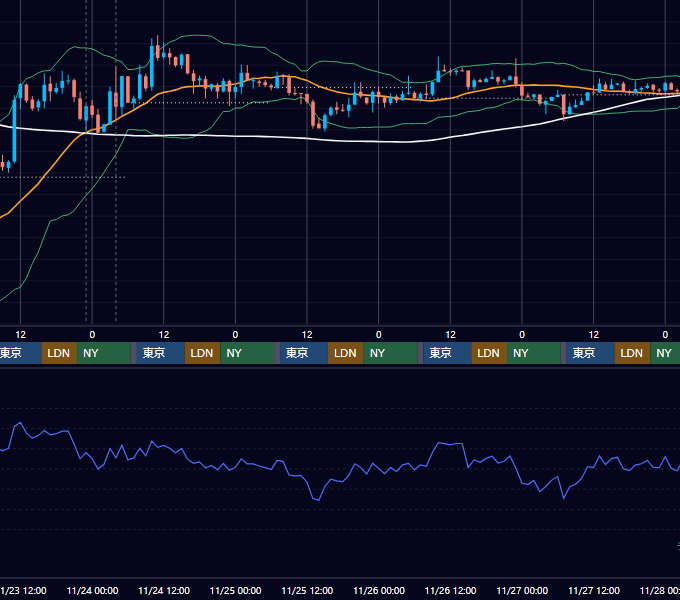Click the tall blue candle near 11/23 12:00
Viewport: 680px width, 600px height.
14,130
